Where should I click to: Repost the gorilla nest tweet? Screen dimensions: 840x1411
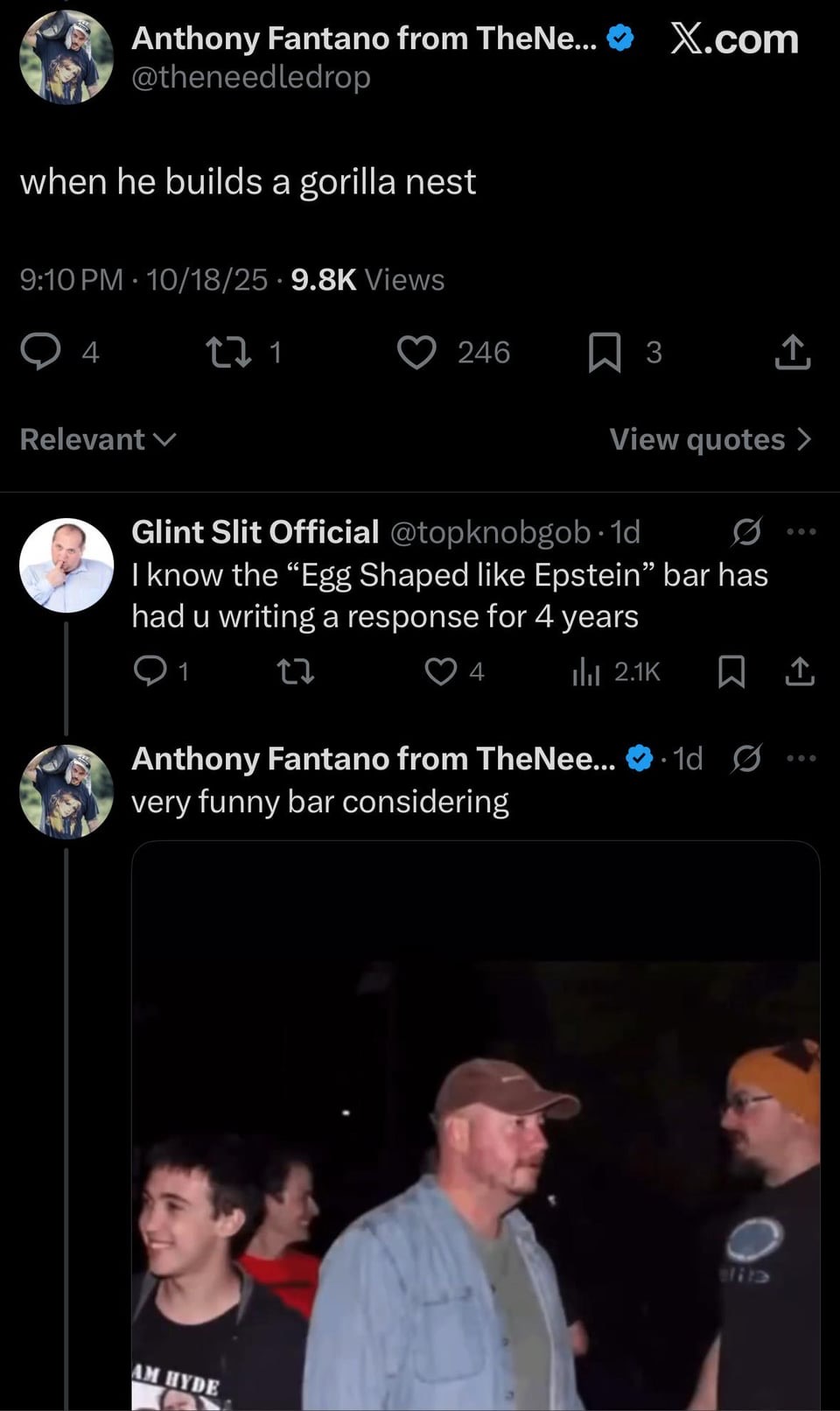[229, 352]
